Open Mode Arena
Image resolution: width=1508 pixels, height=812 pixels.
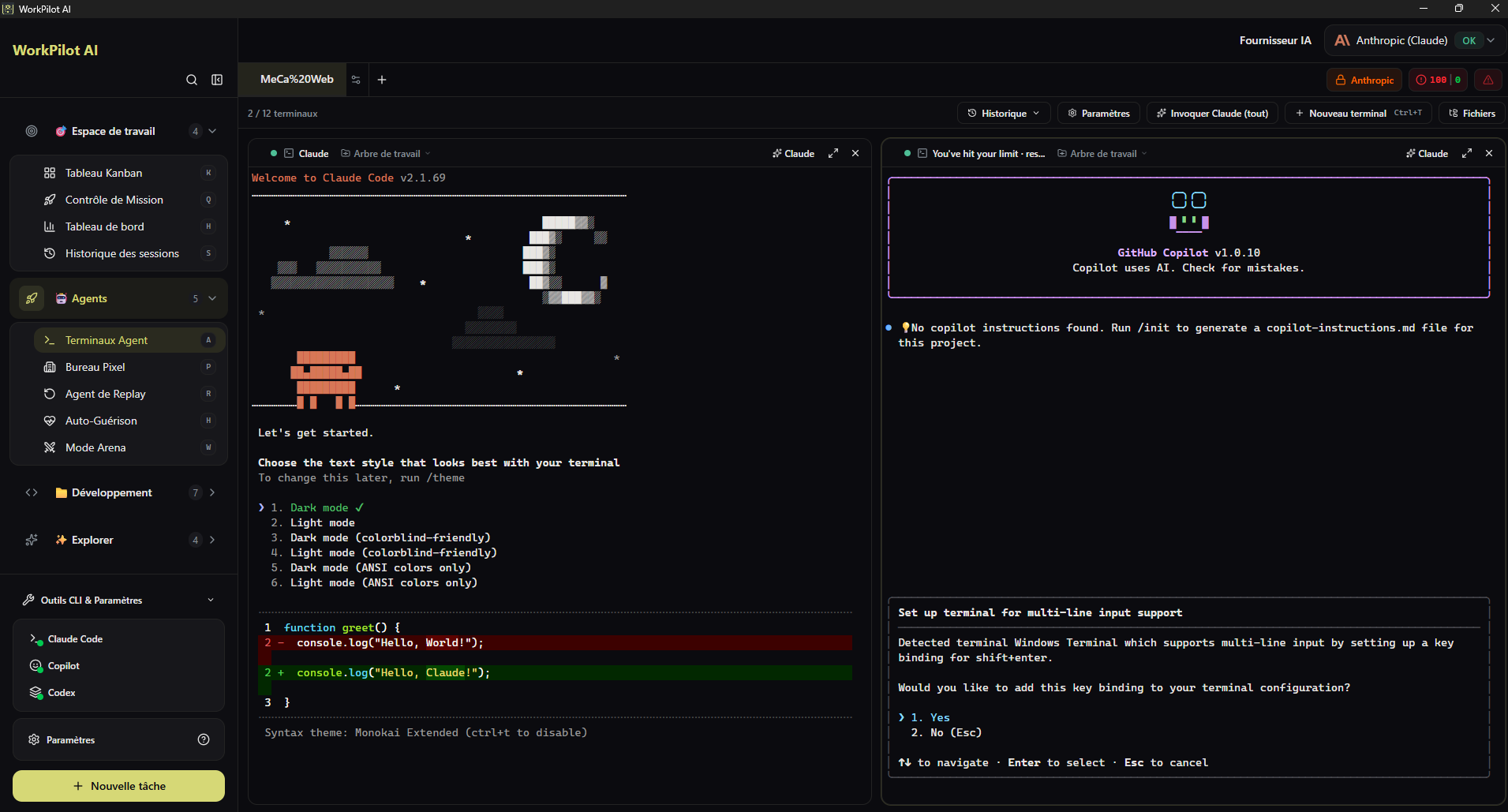coord(129,447)
